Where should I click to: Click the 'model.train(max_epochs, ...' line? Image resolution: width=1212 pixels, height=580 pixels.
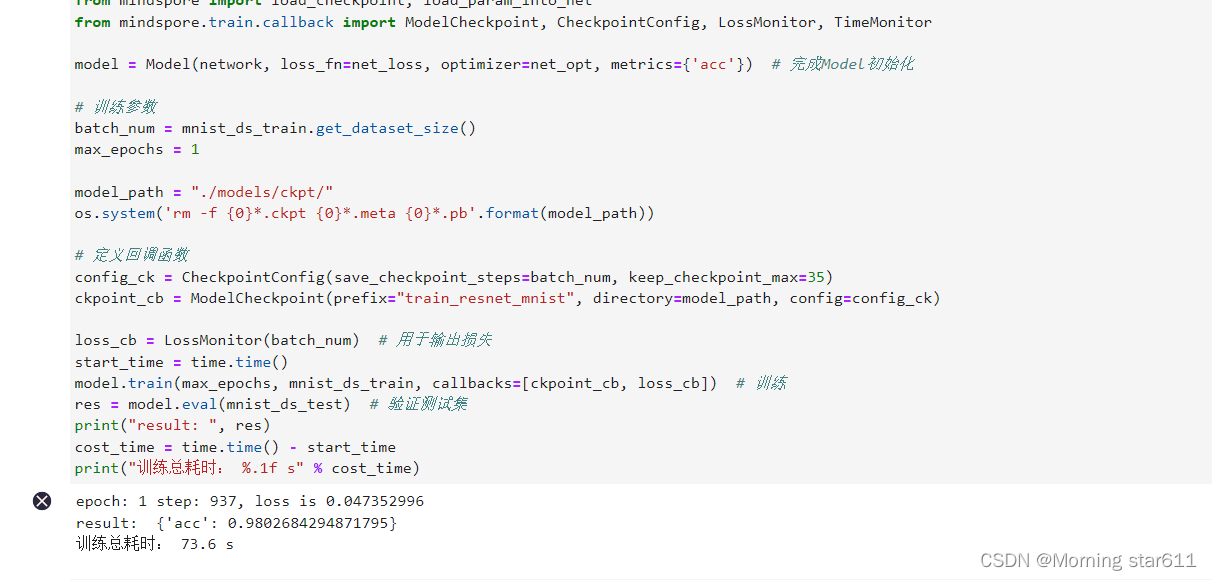(x=430, y=383)
